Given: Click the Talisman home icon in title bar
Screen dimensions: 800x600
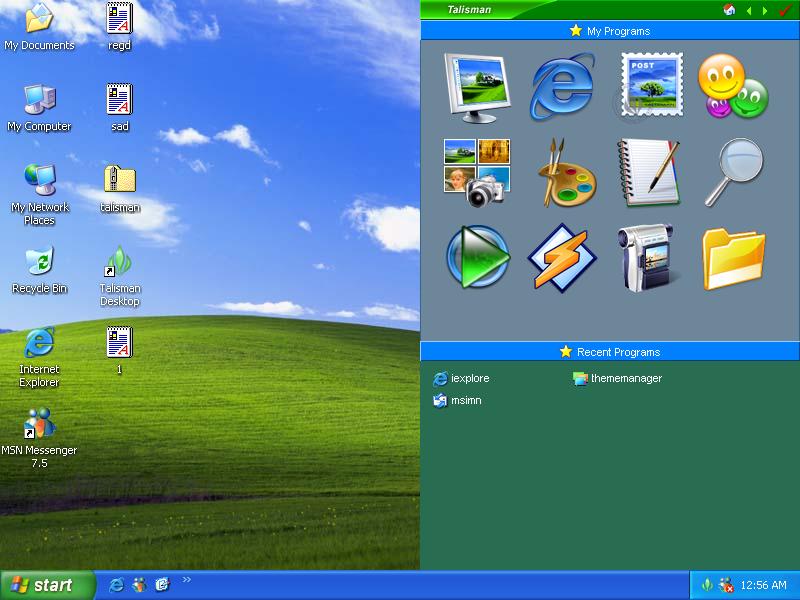Looking at the screenshot, I should 729,10.
